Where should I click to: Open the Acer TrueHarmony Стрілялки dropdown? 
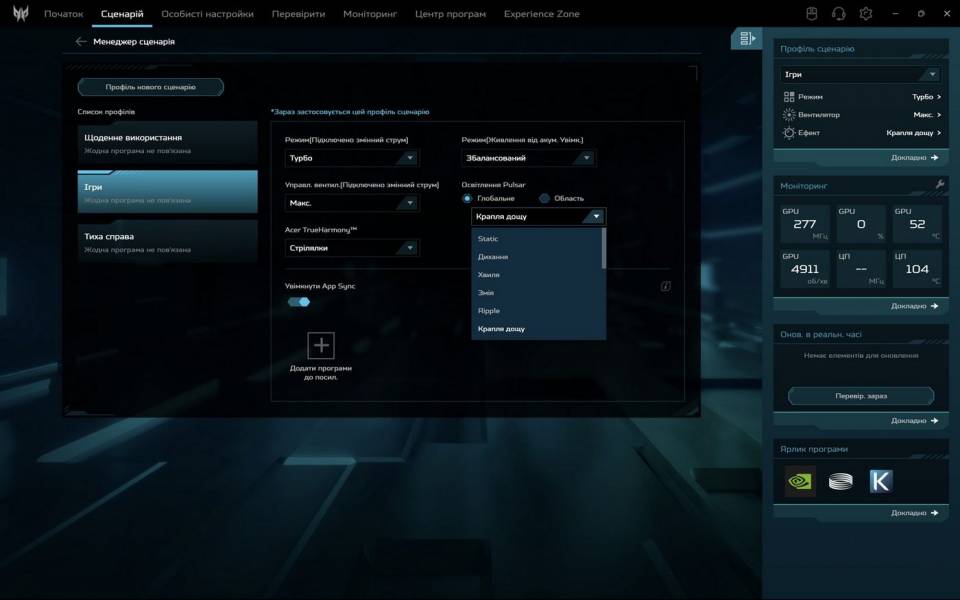(x=352, y=248)
